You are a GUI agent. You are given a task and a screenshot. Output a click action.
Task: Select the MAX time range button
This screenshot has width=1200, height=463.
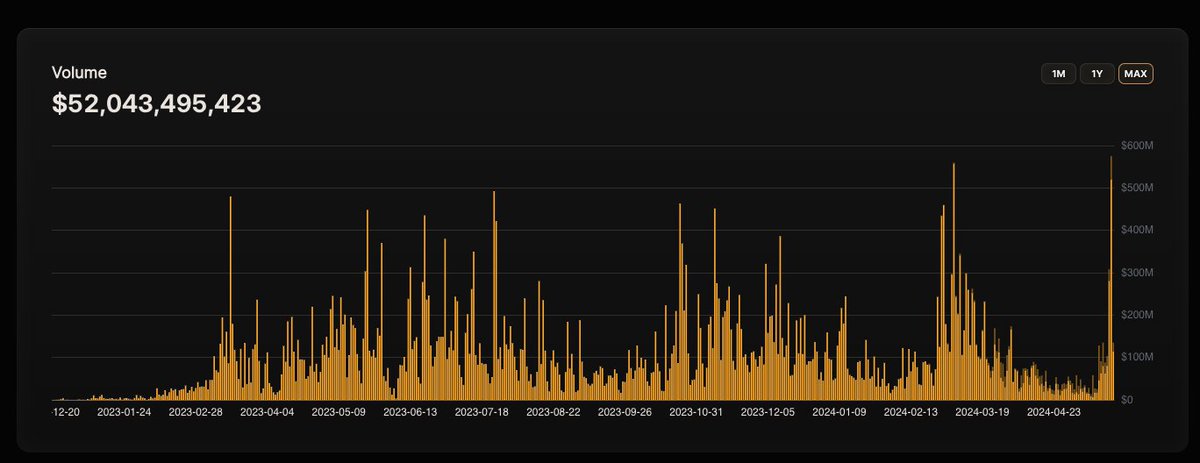(x=1136, y=74)
